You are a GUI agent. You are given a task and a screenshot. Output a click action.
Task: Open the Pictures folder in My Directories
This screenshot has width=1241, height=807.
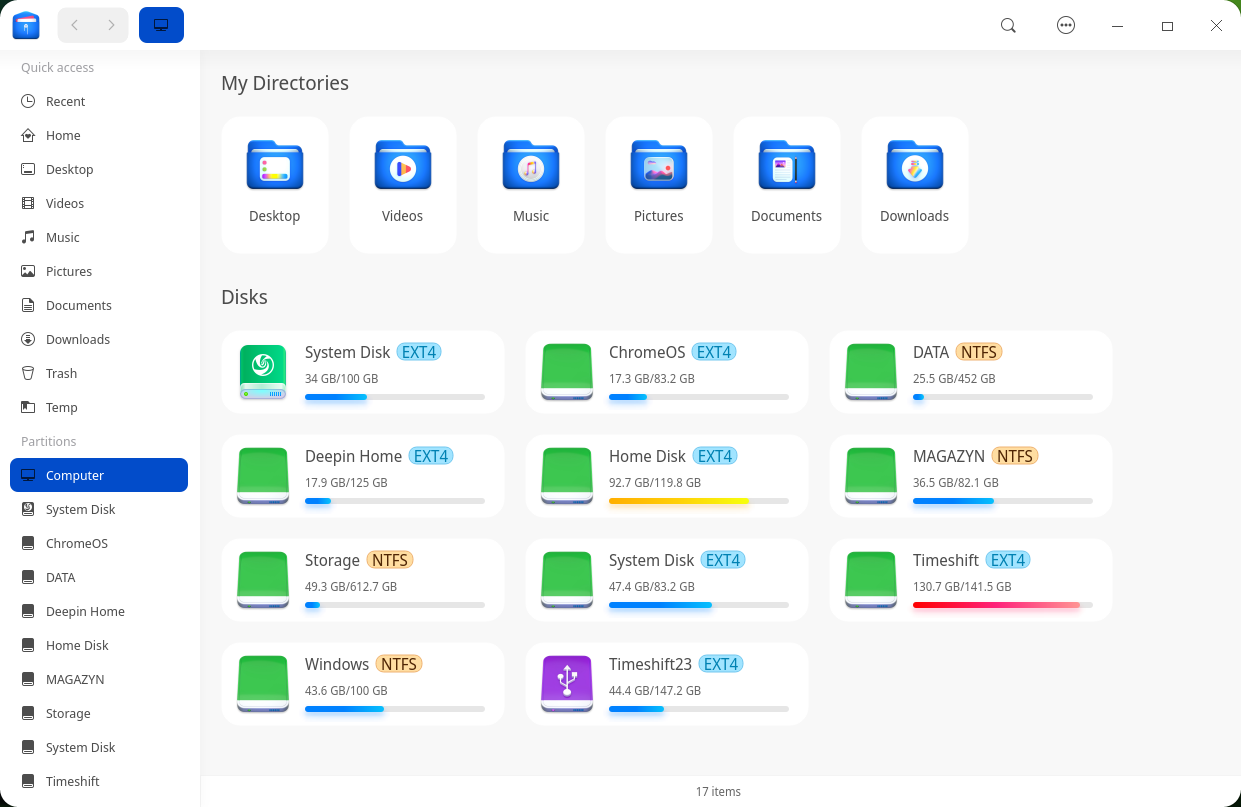[659, 185]
